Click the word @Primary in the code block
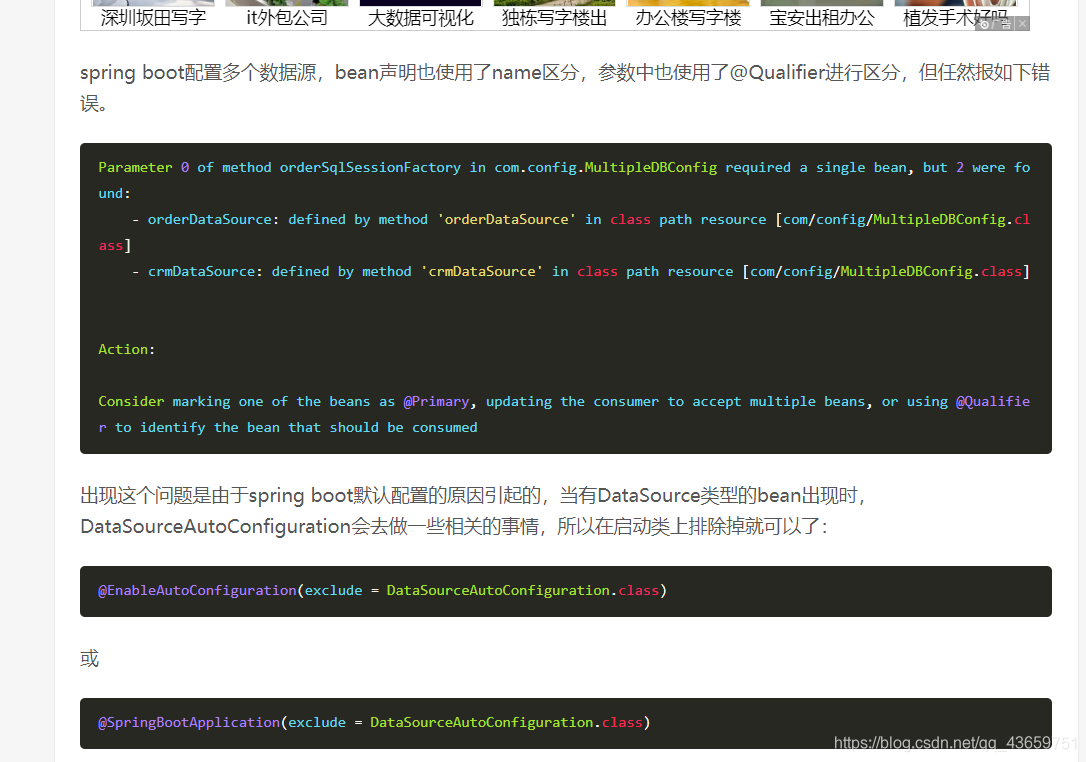 [x=437, y=401]
